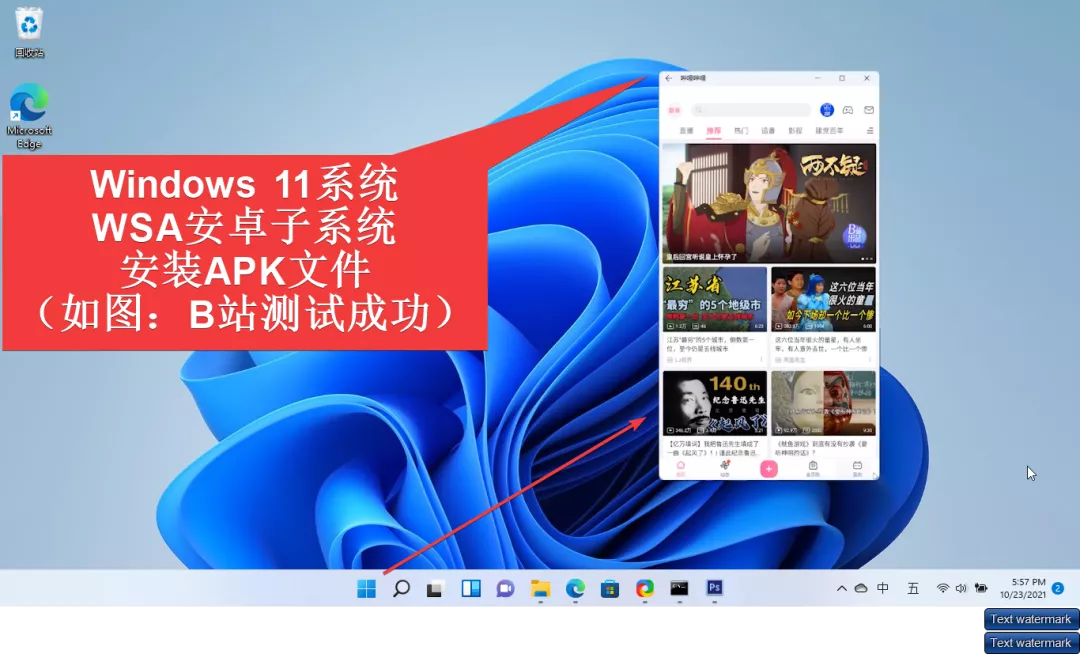
Task: Click the battery tray icon
Action: click(x=981, y=589)
